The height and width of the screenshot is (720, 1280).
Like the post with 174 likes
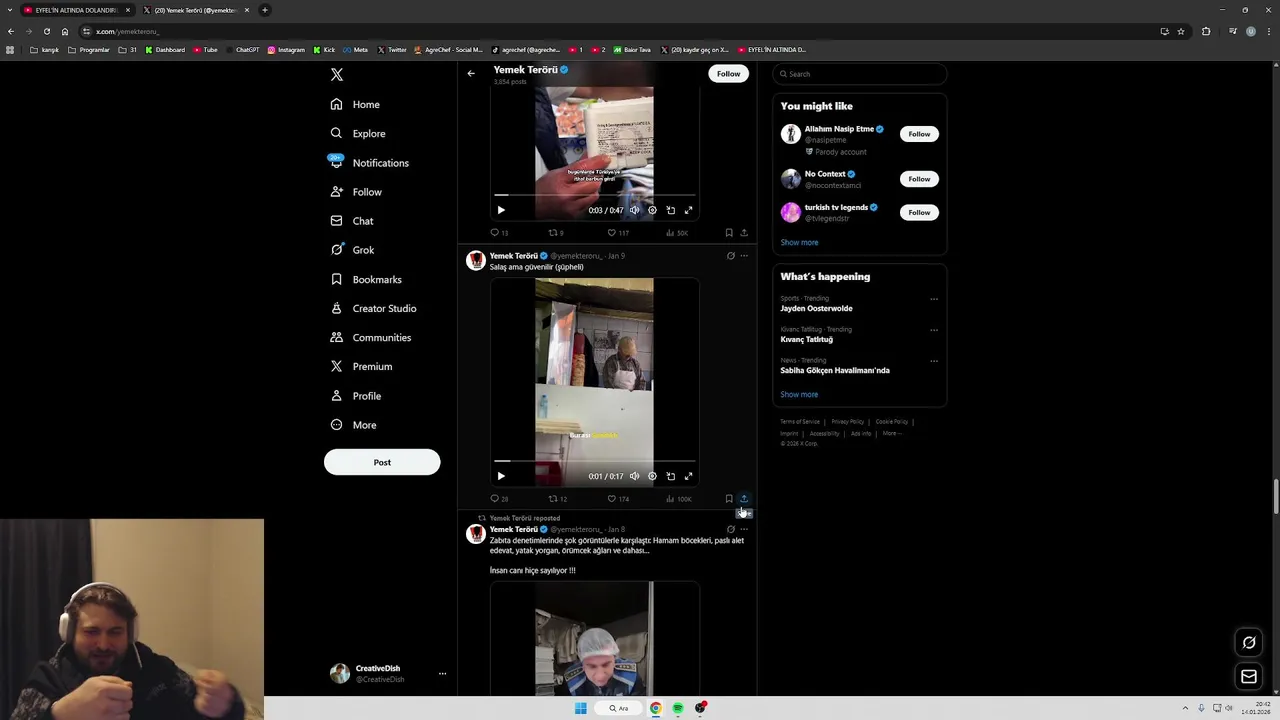pos(618,499)
